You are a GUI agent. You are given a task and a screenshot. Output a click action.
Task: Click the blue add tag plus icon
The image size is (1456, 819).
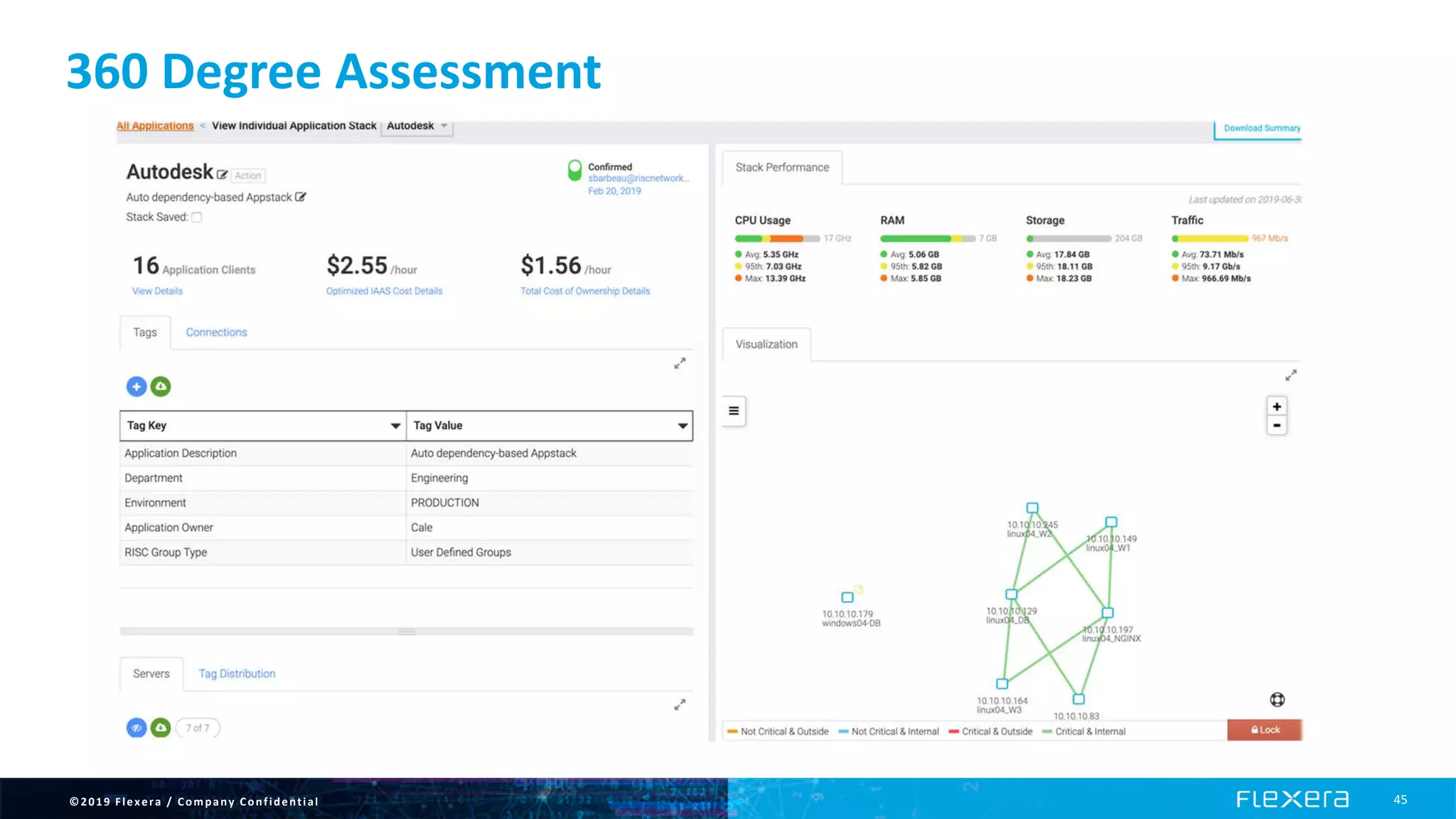(136, 386)
